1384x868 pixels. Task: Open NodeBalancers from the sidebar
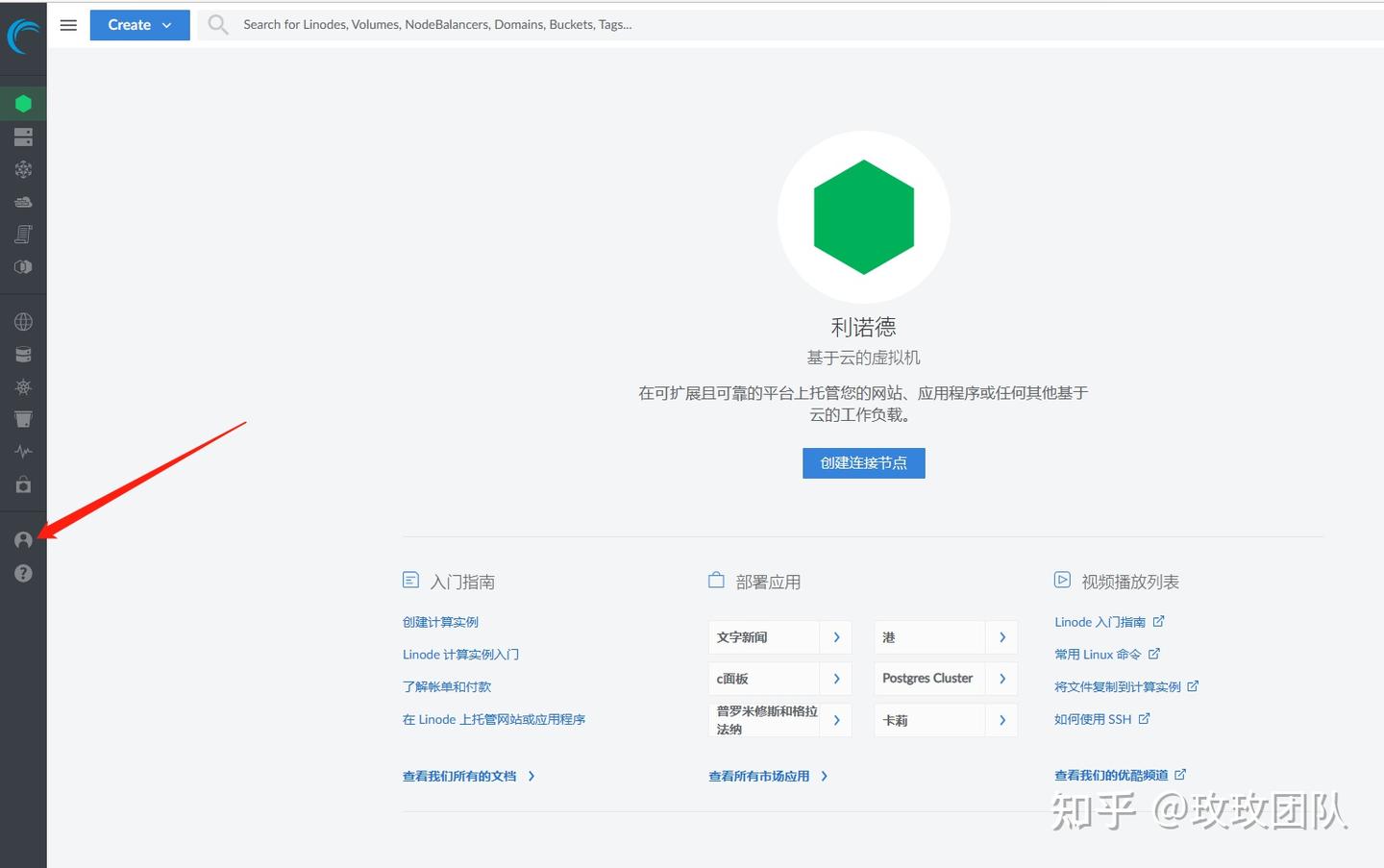pos(23,169)
